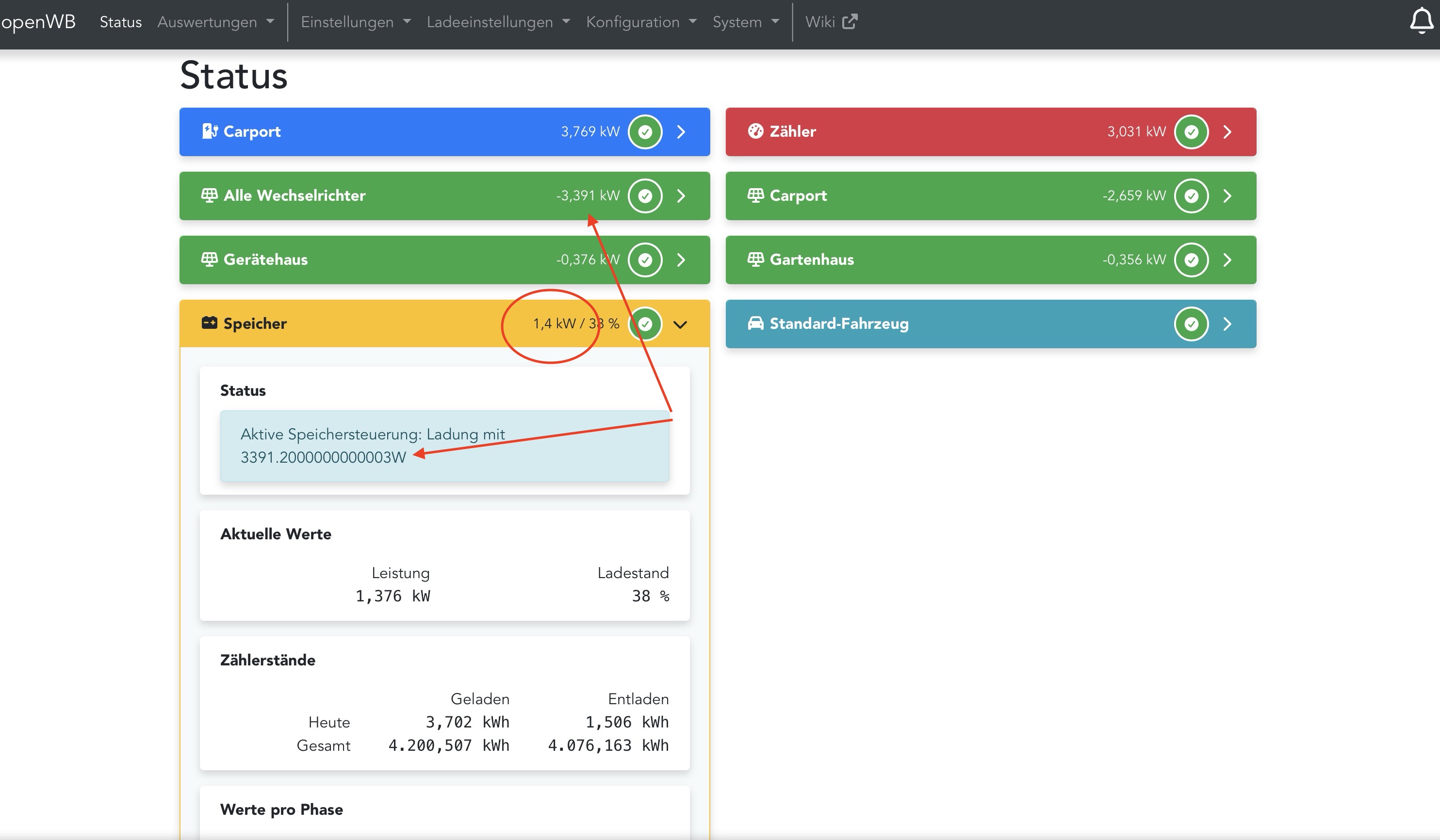1440x840 pixels.
Task: Click solar panel icon on Gartenhaus card
Action: click(x=755, y=259)
